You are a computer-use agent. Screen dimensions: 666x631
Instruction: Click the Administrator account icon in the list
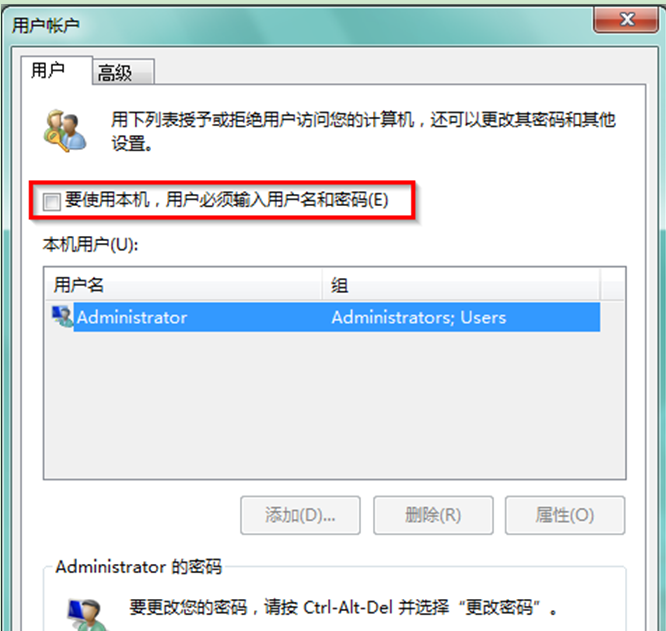[x=62, y=317]
